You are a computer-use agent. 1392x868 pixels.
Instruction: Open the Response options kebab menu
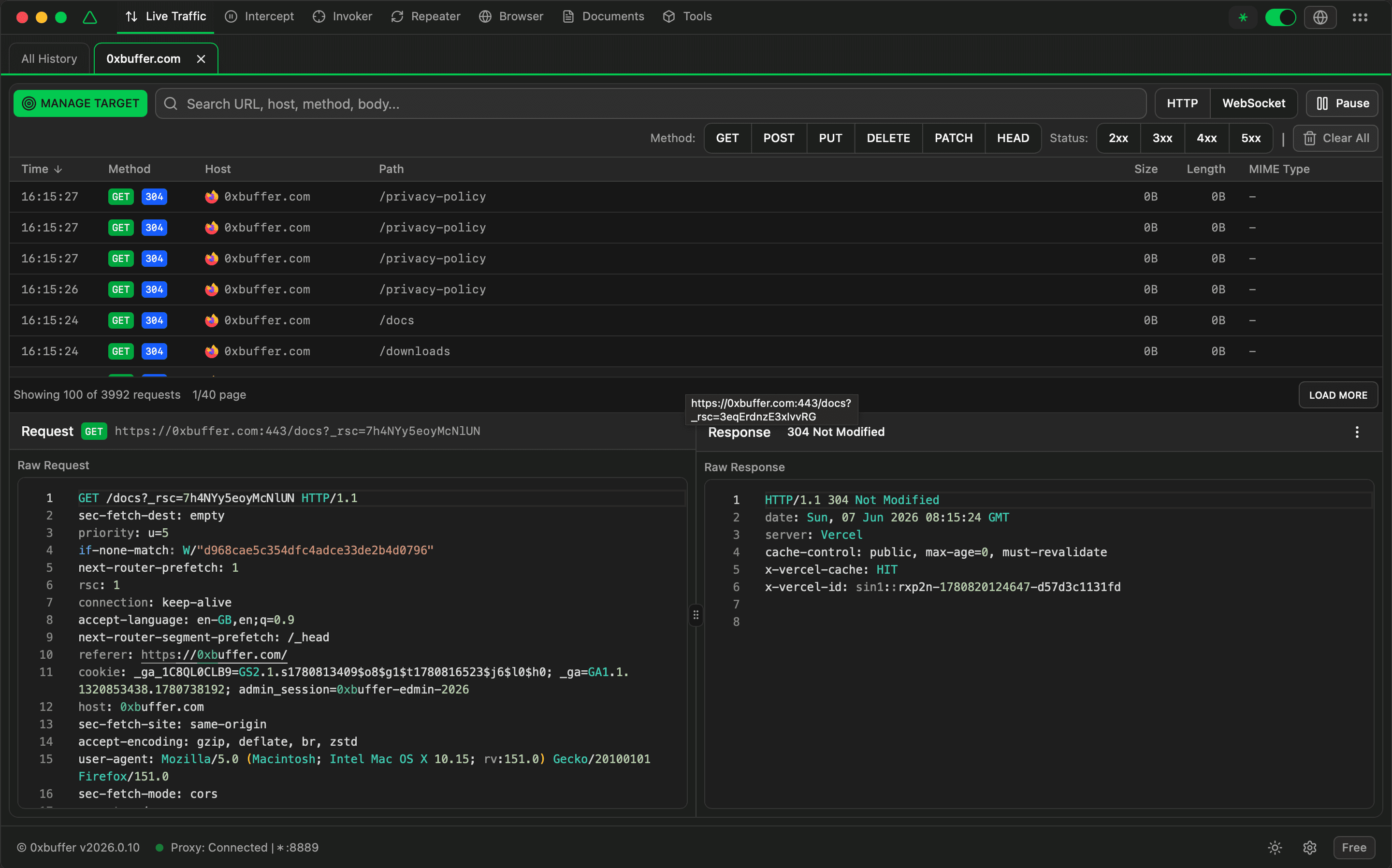click(x=1357, y=432)
